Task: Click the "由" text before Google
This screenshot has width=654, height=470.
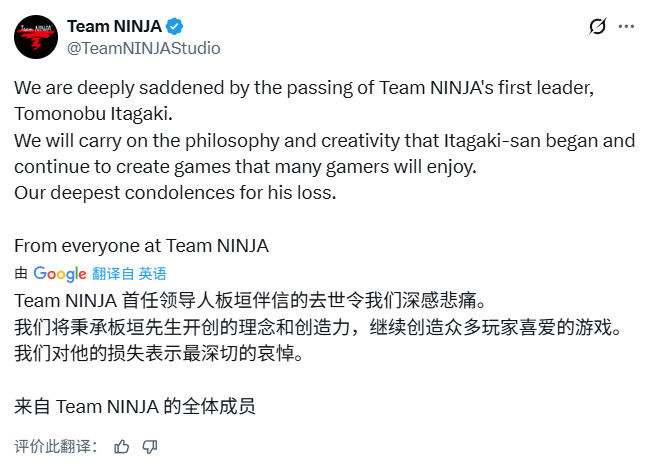Action: click(21, 273)
